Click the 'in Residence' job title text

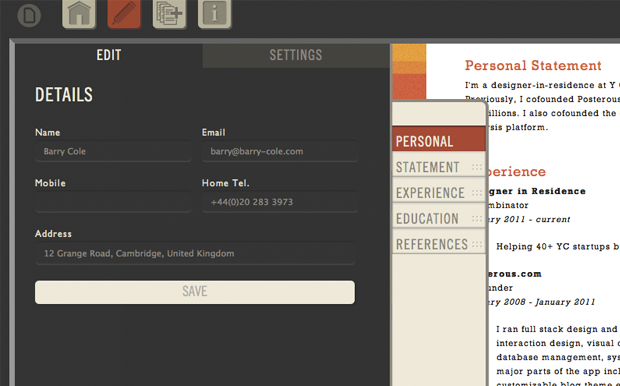click(x=552, y=191)
